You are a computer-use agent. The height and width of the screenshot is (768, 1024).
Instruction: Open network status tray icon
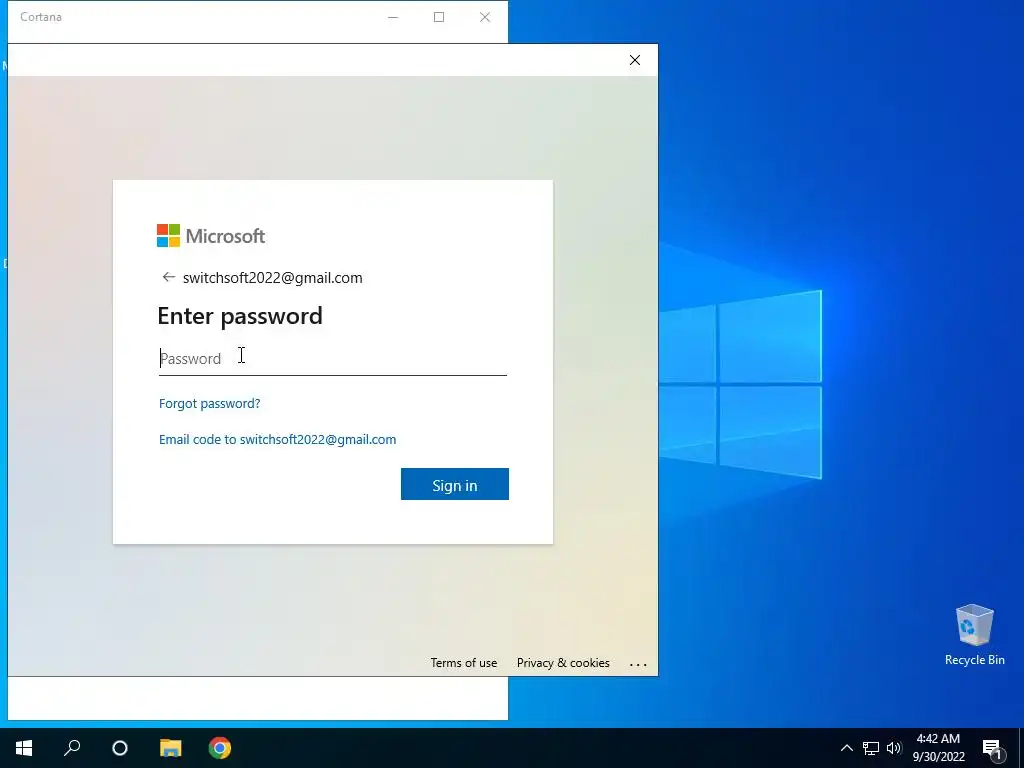(871, 748)
